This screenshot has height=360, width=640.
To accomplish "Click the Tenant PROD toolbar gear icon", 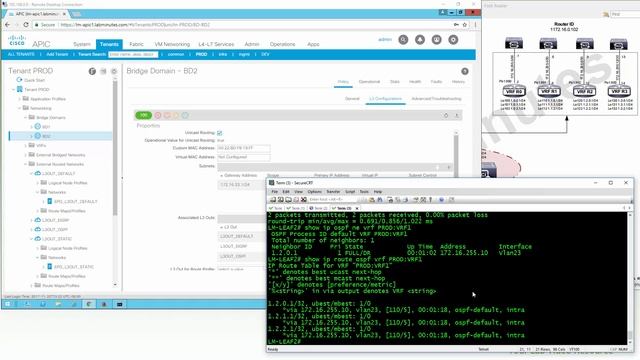I will point(114,71).
